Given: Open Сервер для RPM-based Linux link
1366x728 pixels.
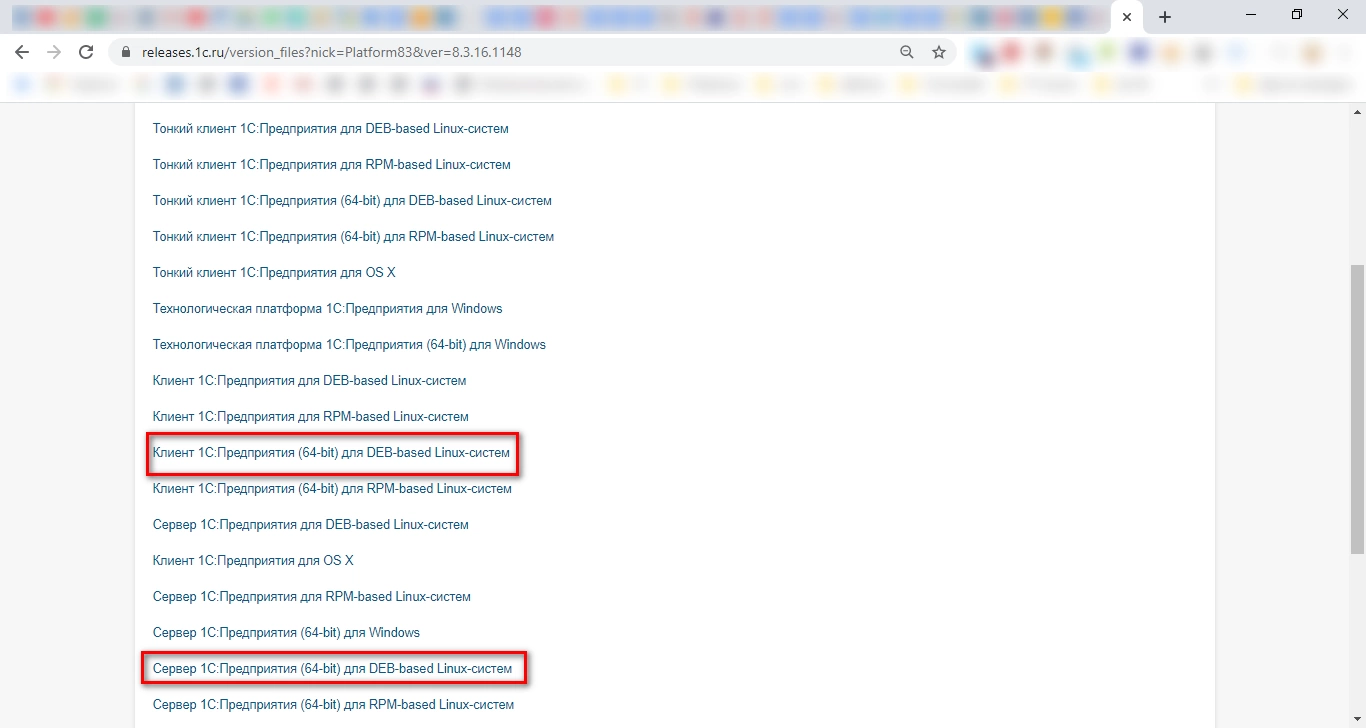Looking at the screenshot, I should pyautogui.click(x=312, y=597).
